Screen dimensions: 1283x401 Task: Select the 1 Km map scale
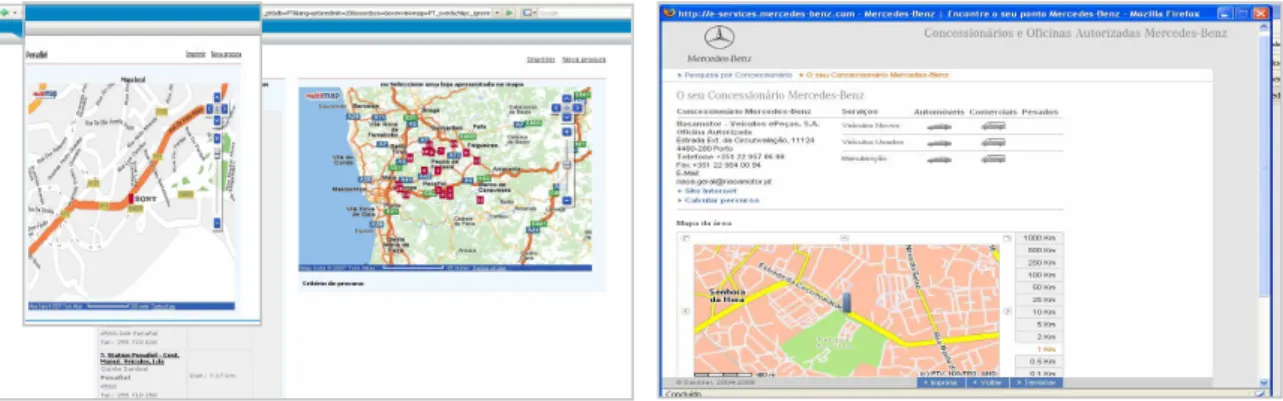pyautogui.click(x=1040, y=347)
